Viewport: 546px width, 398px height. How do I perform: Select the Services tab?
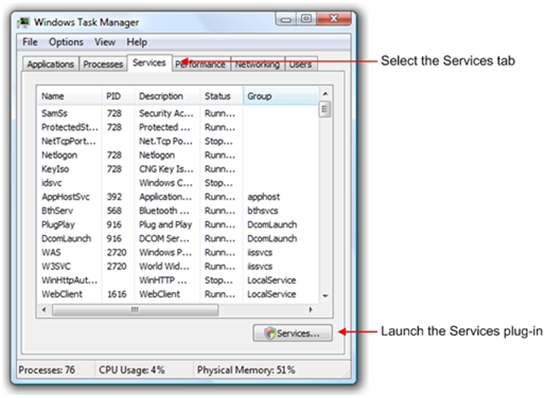(x=149, y=63)
